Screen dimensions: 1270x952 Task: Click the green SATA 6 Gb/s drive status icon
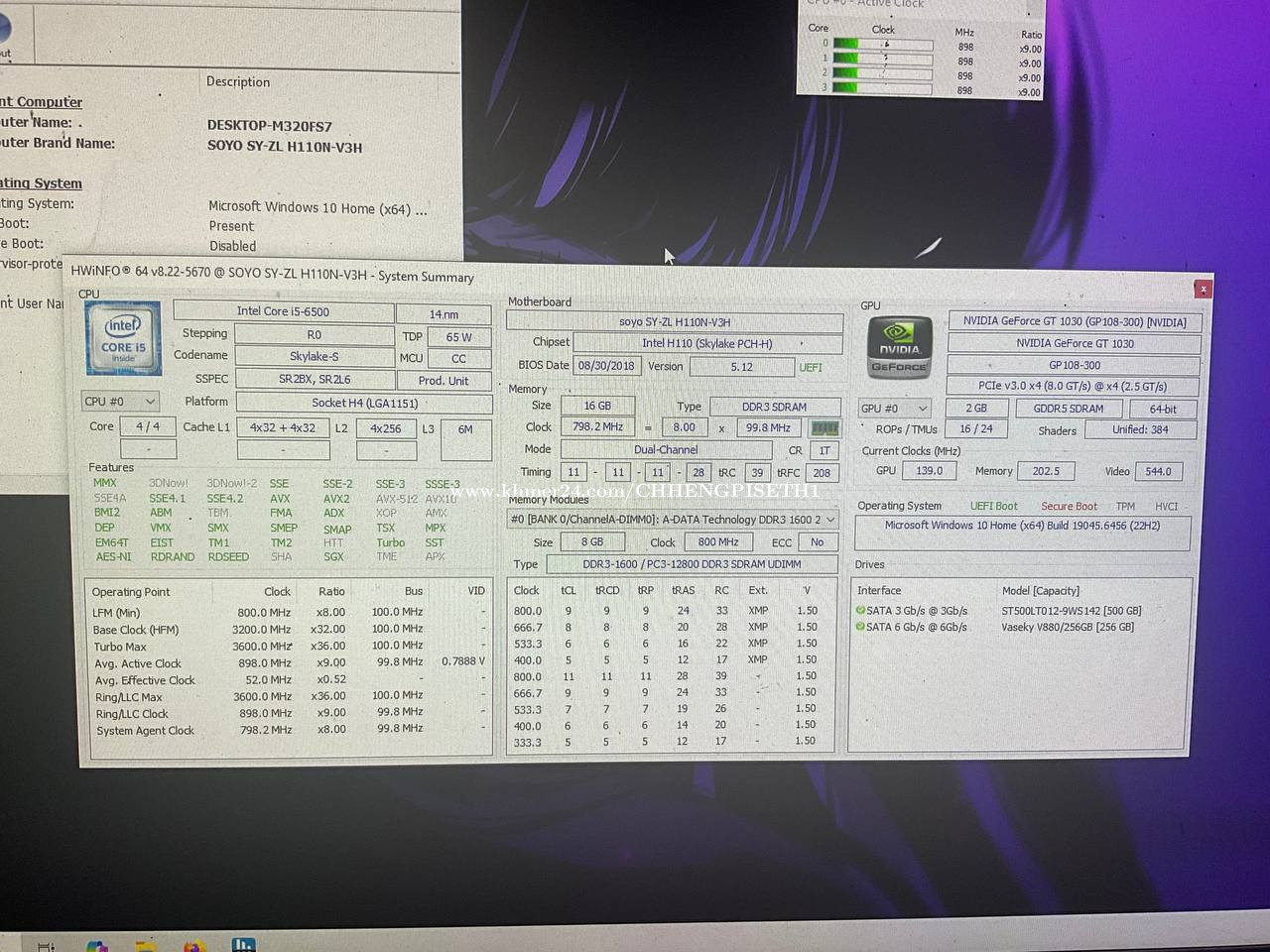coord(860,627)
